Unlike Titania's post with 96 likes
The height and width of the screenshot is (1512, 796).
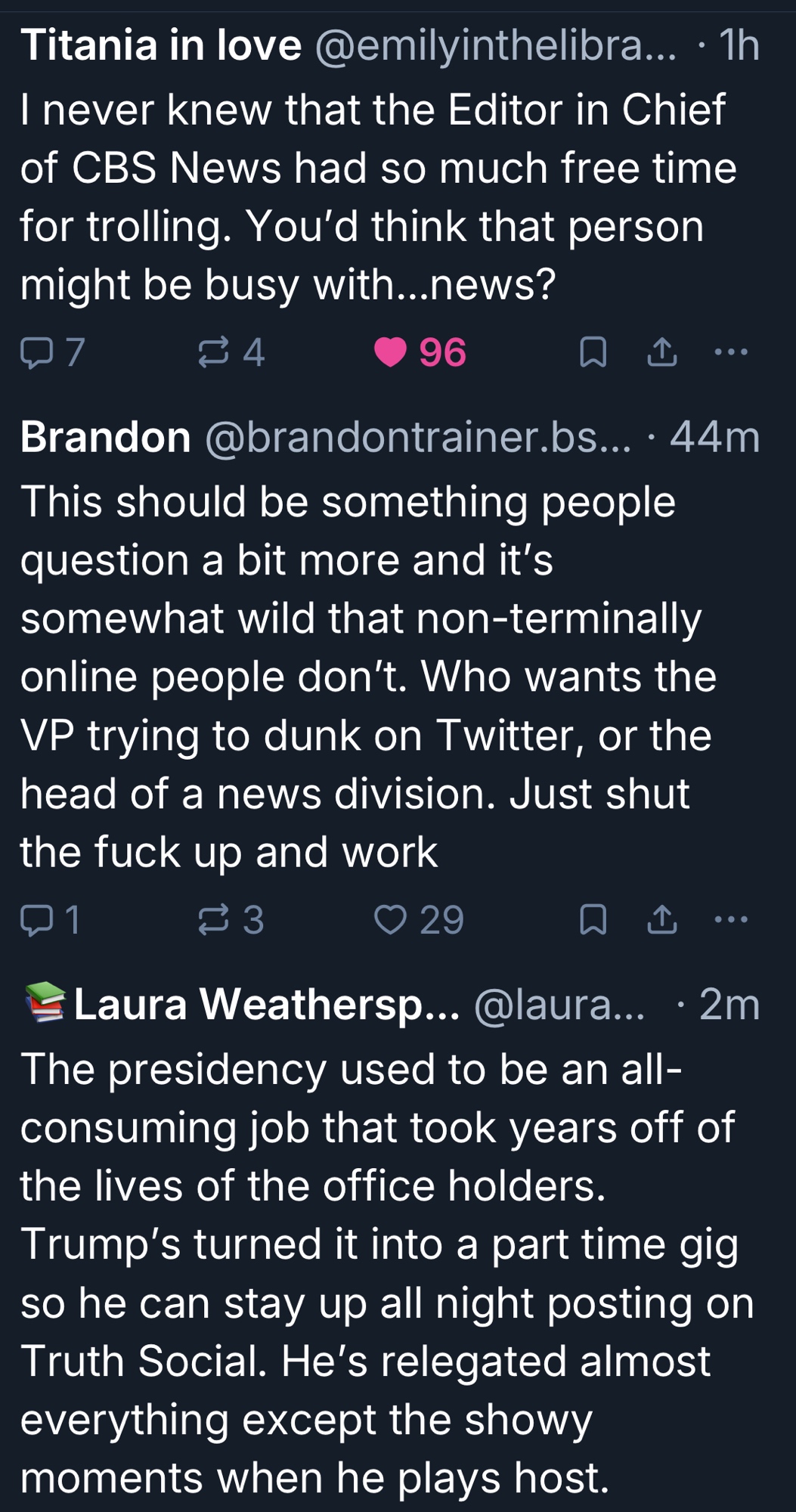tap(391, 352)
